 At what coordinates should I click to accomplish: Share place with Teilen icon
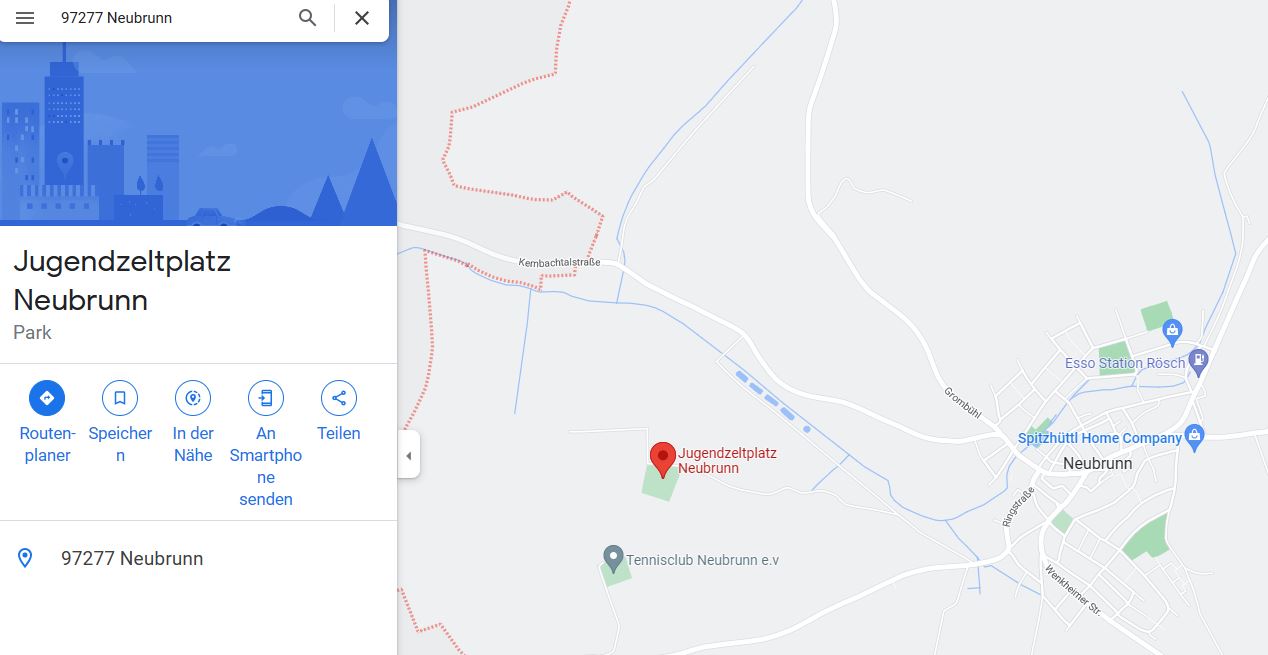(x=339, y=398)
